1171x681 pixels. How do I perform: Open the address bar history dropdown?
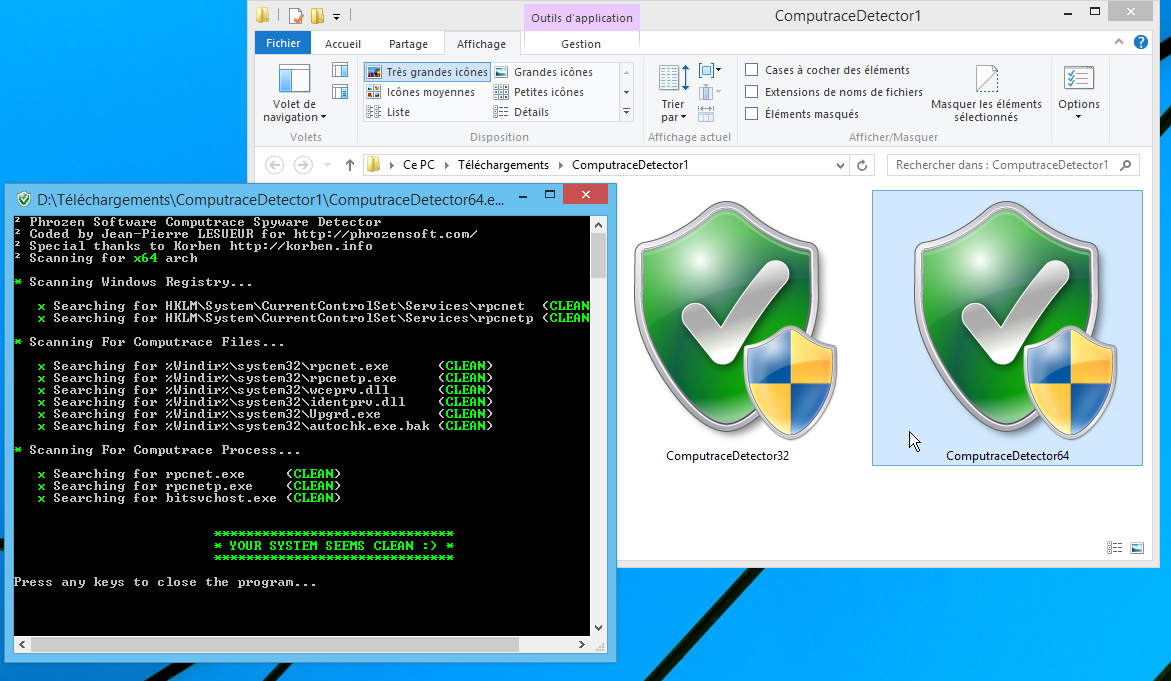point(840,165)
